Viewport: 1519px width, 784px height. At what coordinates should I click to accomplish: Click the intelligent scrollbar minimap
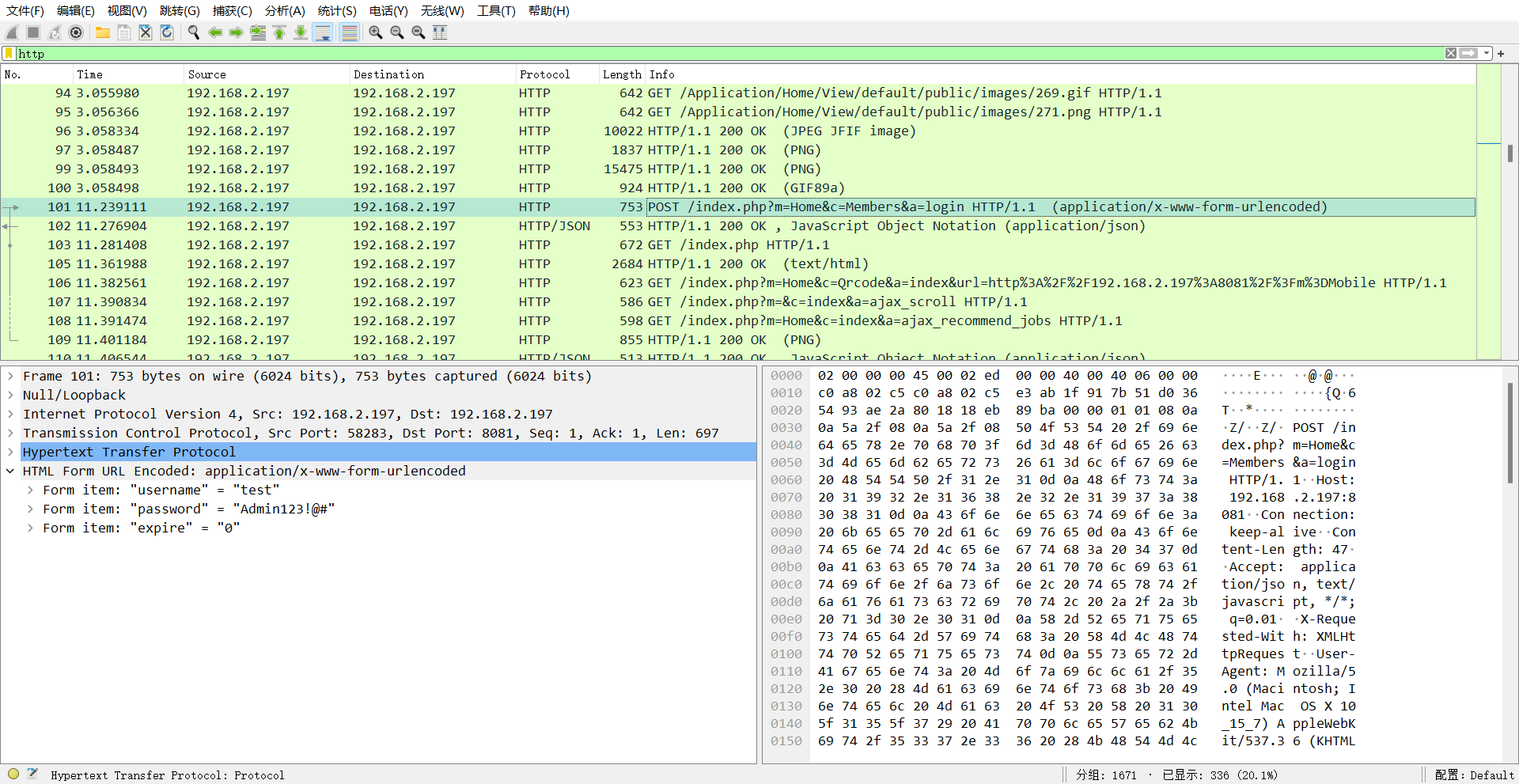pyautogui.click(x=1489, y=214)
